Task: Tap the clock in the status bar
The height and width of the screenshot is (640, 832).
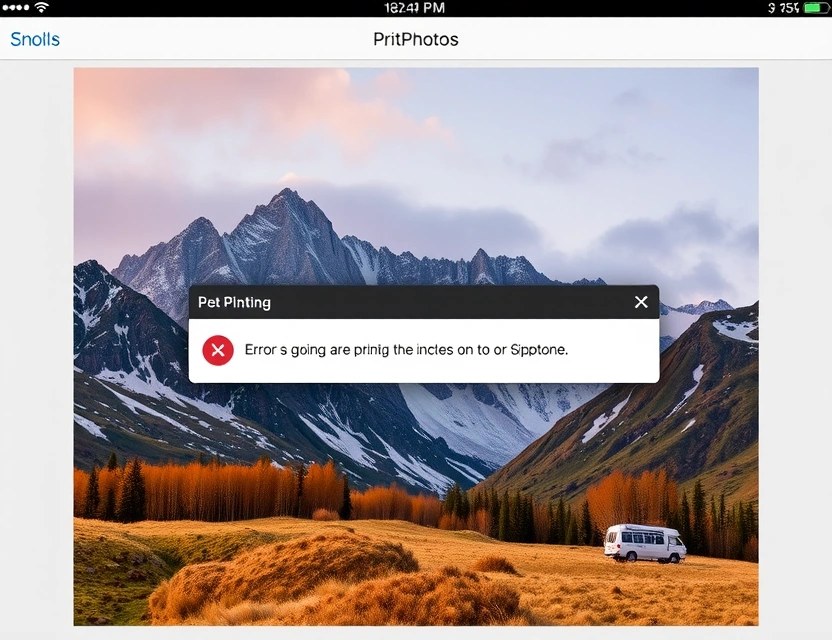Action: click(x=414, y=8)
